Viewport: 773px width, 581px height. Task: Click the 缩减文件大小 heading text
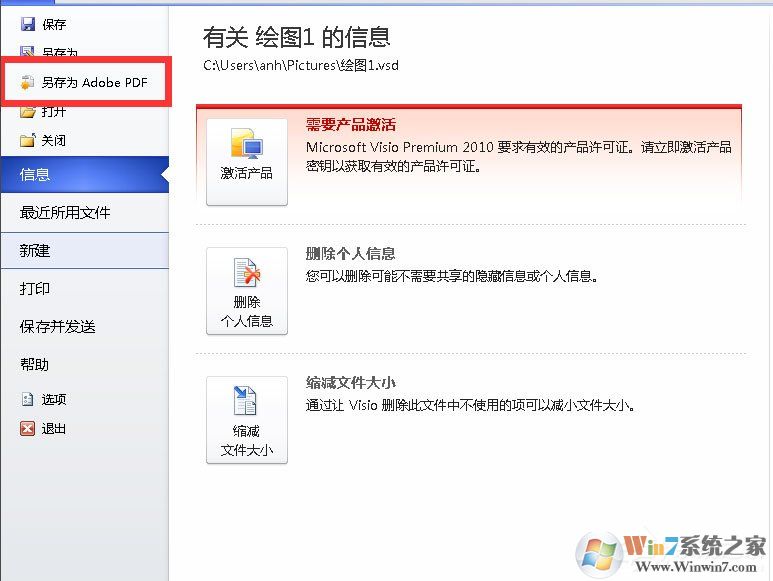(351, 382)
